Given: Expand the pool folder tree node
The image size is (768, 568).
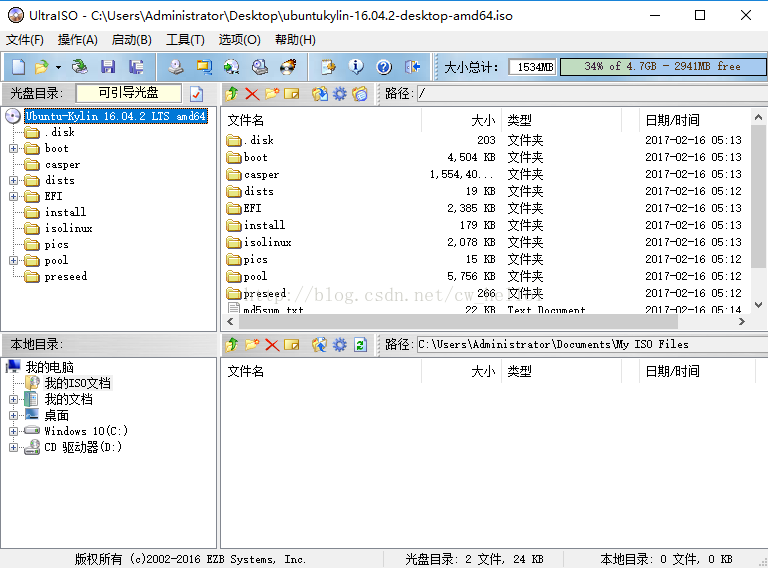Looking at the screenshot, I should click(14, 260).
